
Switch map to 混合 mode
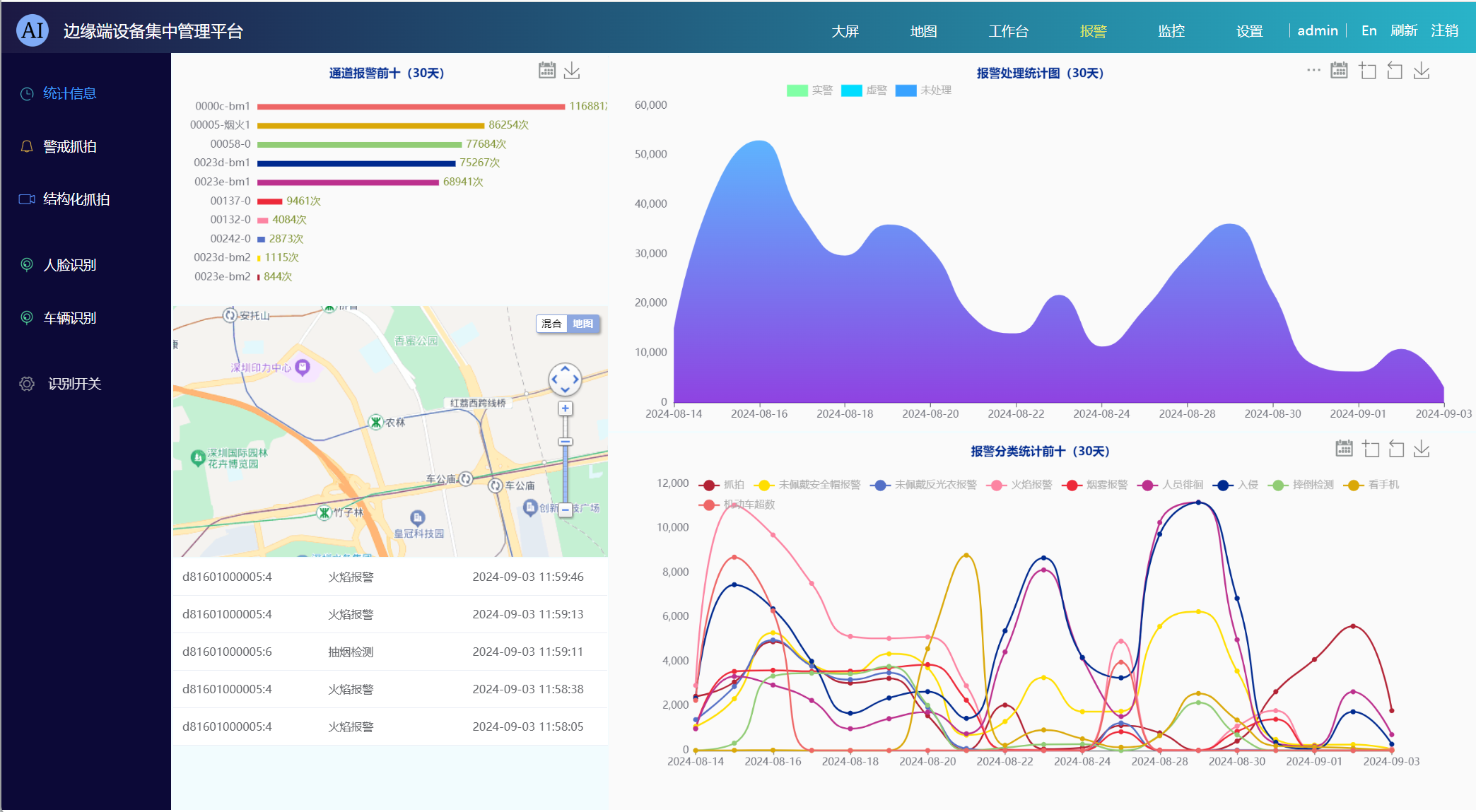coord(551,324)
